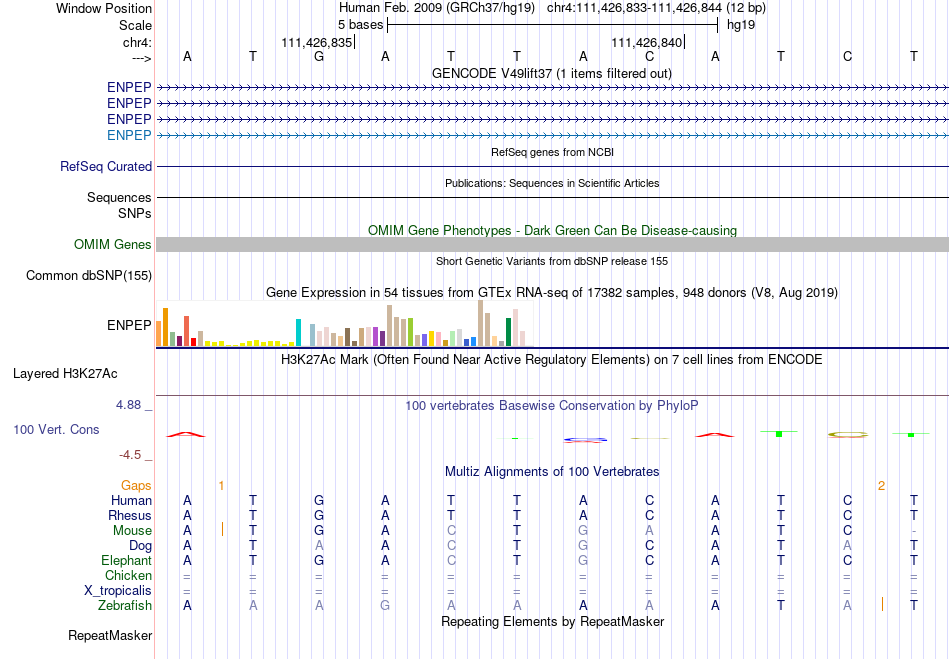Open the GENCODE V49lift37 track title
The height and width of the screenshot is (659, 950).
(x=552, y=73)
